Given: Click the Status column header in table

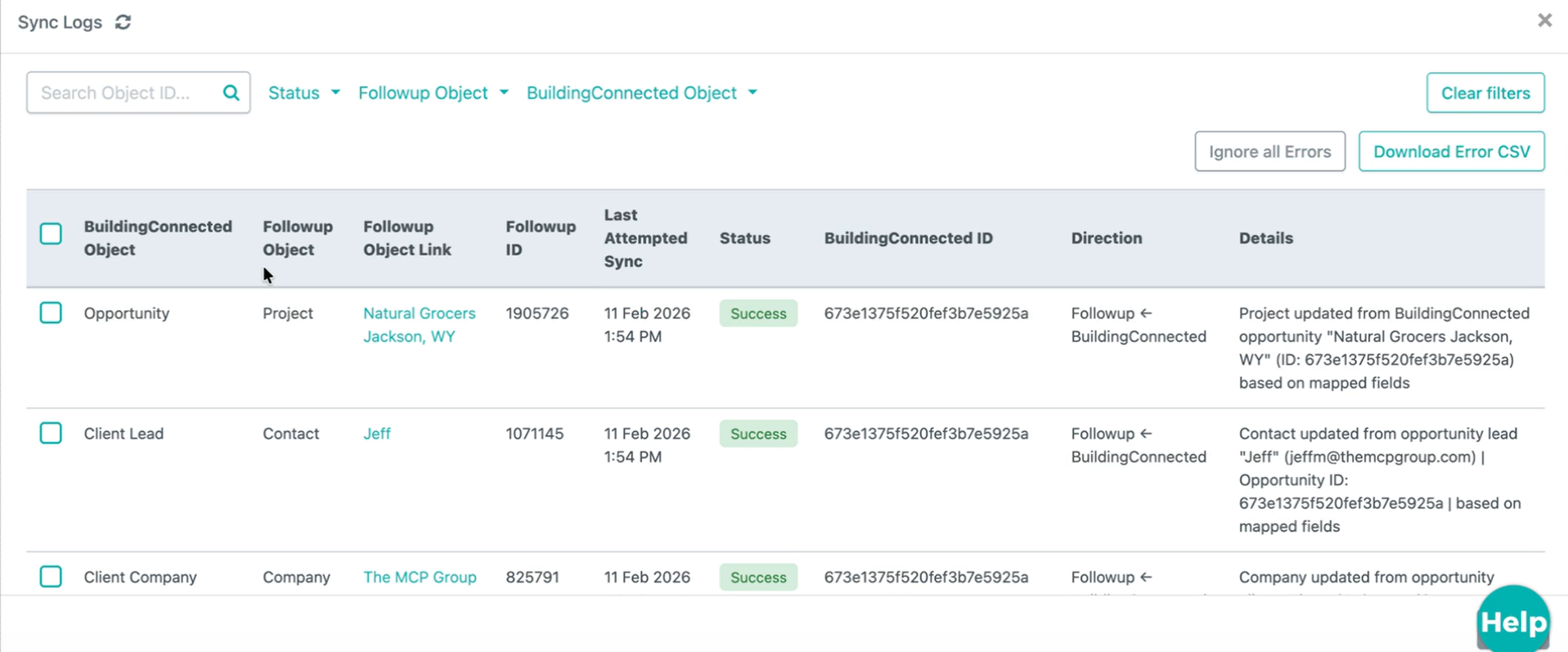Looking at the screenshot, I should (744, 238).
